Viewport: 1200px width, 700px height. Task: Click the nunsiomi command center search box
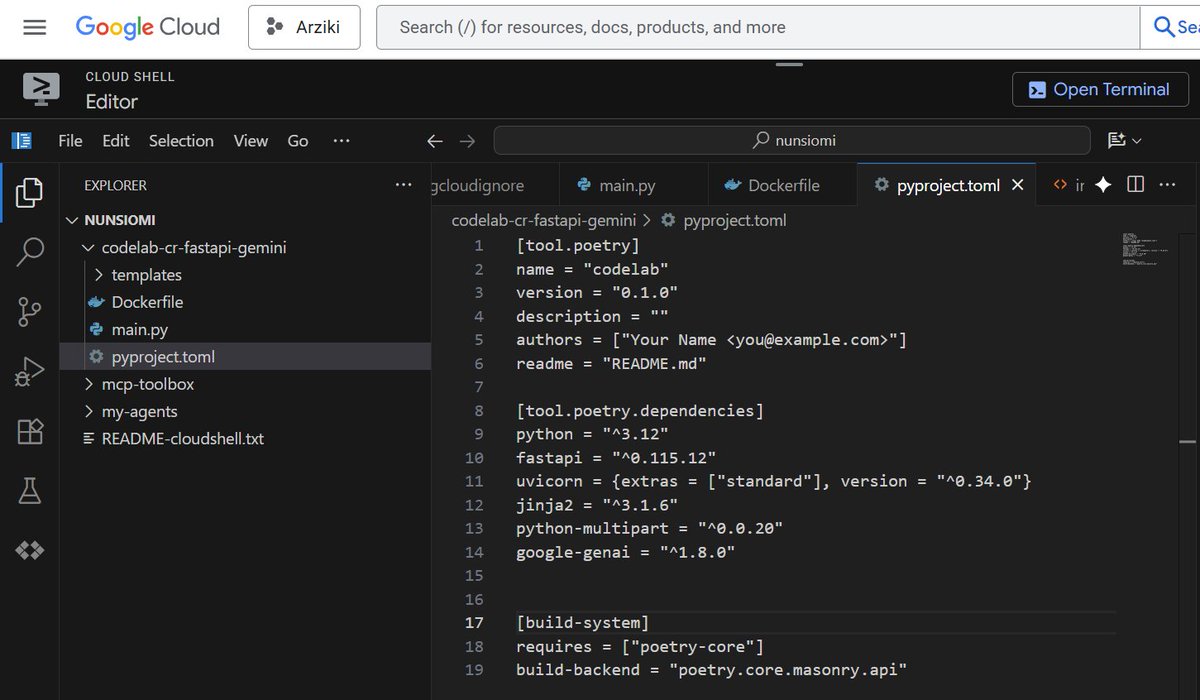coord(792,141)
